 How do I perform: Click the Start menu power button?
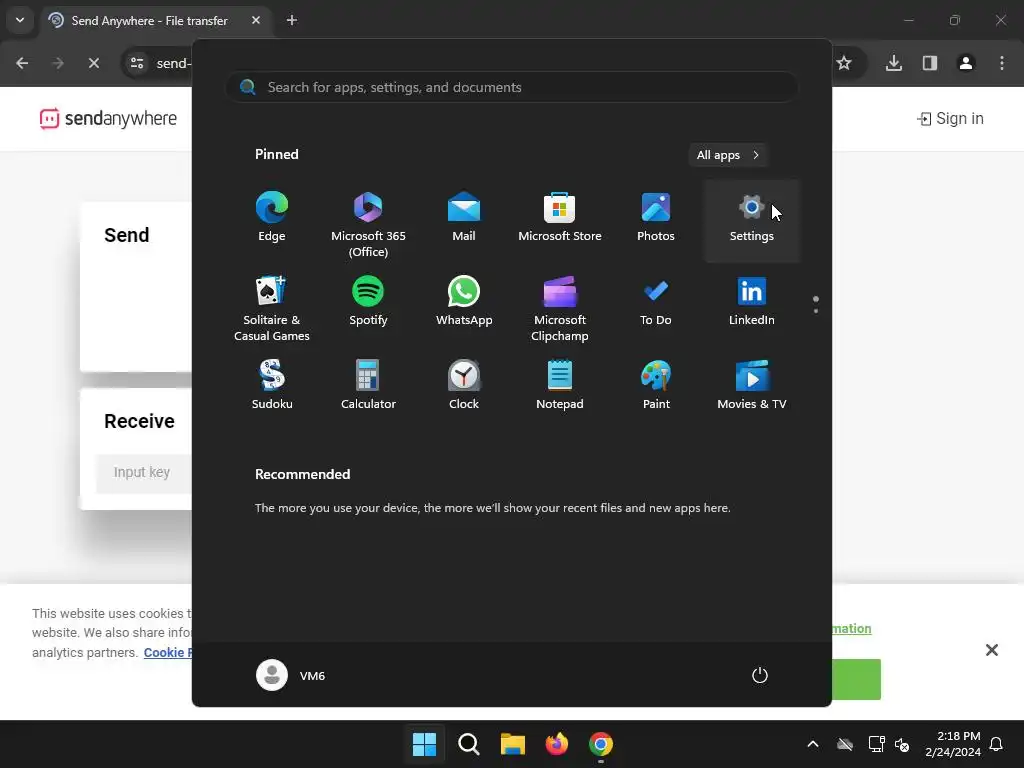(760, 675)
